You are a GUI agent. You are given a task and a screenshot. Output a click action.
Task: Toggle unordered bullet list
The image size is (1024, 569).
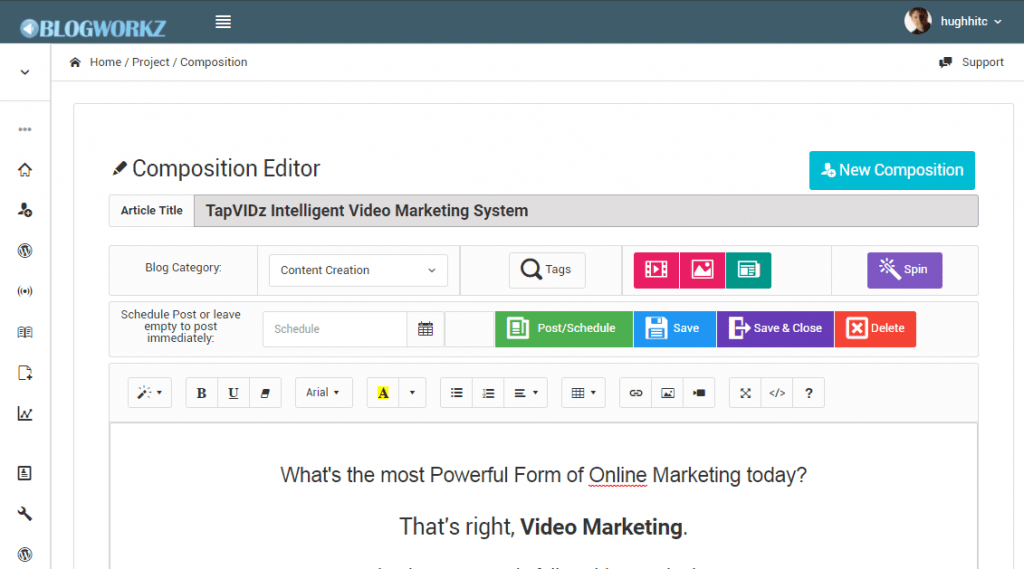pyautogui.click(x=456, y=393)
